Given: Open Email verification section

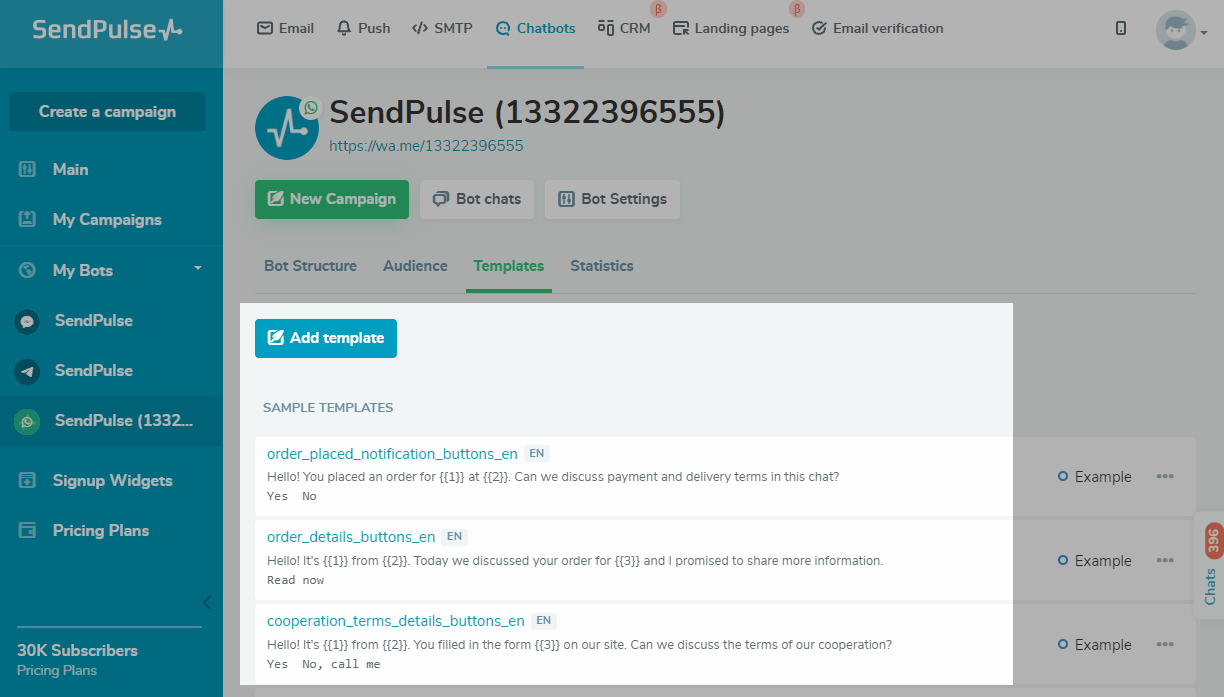Looking at the screenshot, I should pos(877,28).
